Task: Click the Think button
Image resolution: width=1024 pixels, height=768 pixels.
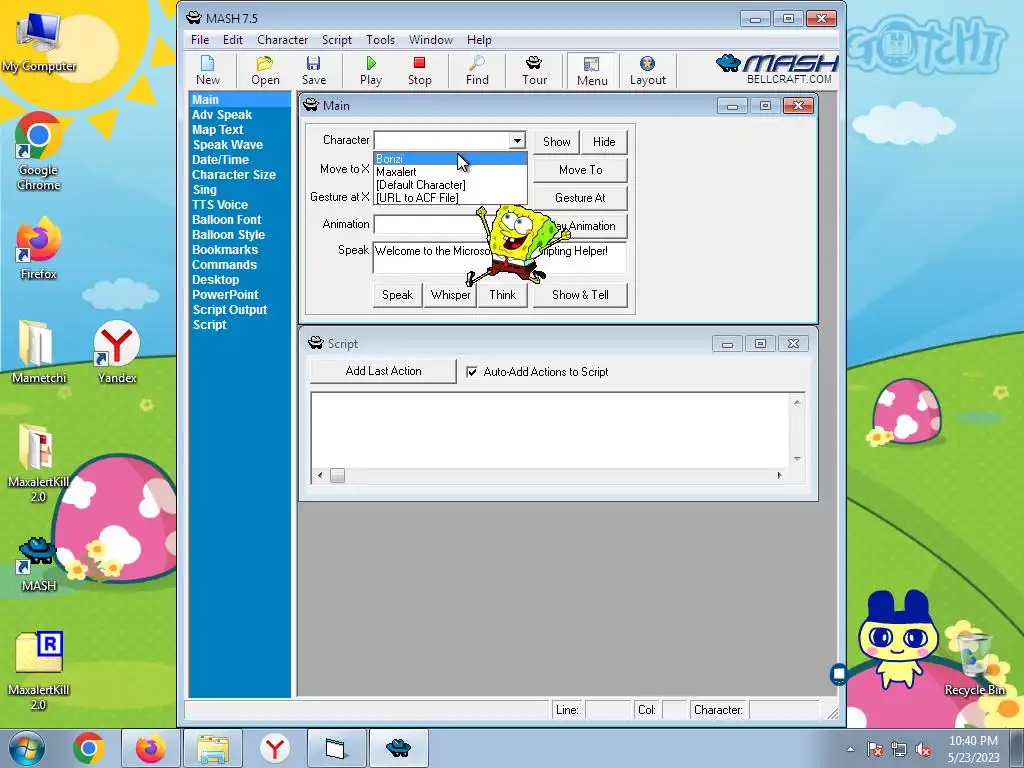Action: coord(503,295)
